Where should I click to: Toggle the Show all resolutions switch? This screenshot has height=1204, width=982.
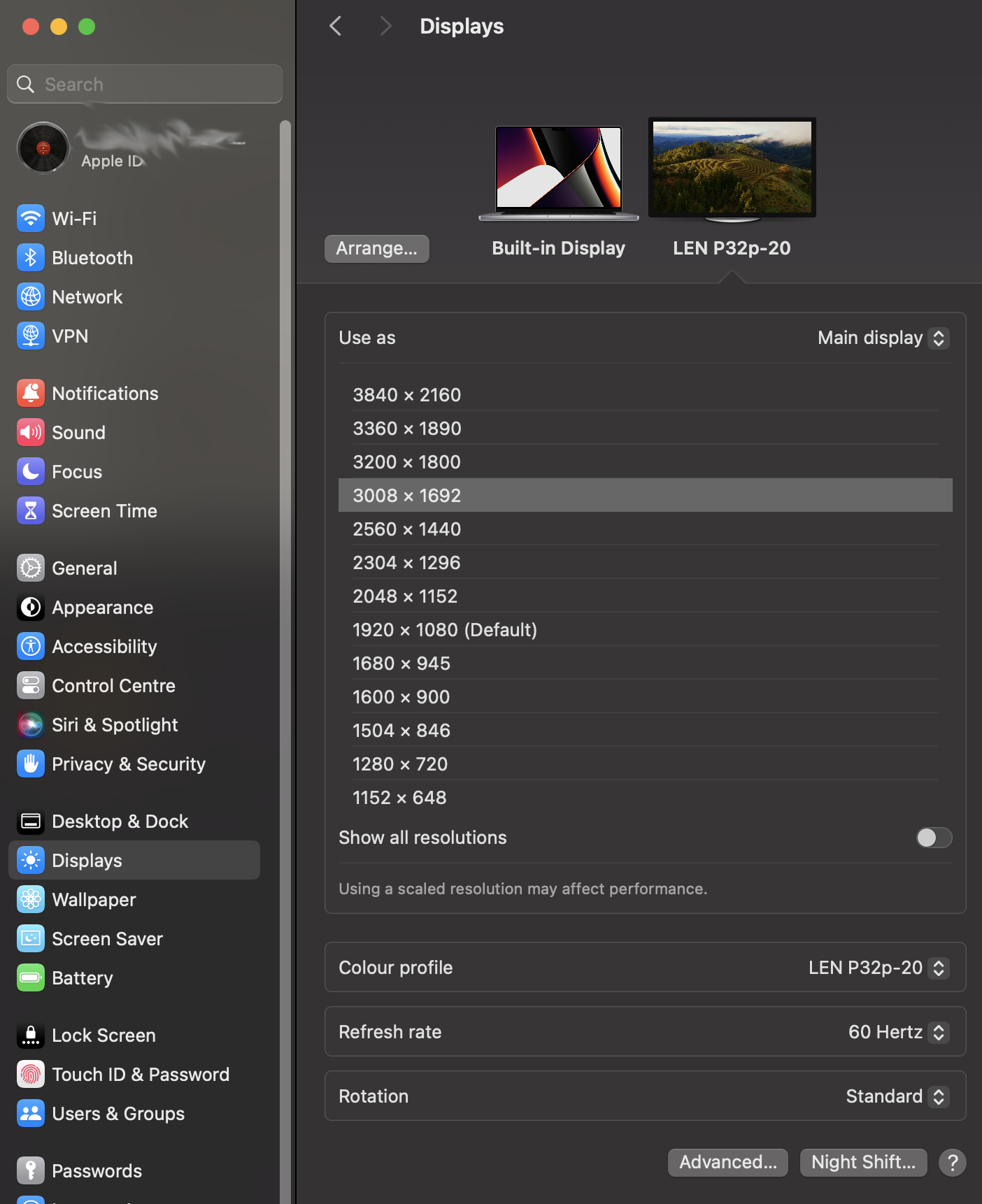(934, 838)
